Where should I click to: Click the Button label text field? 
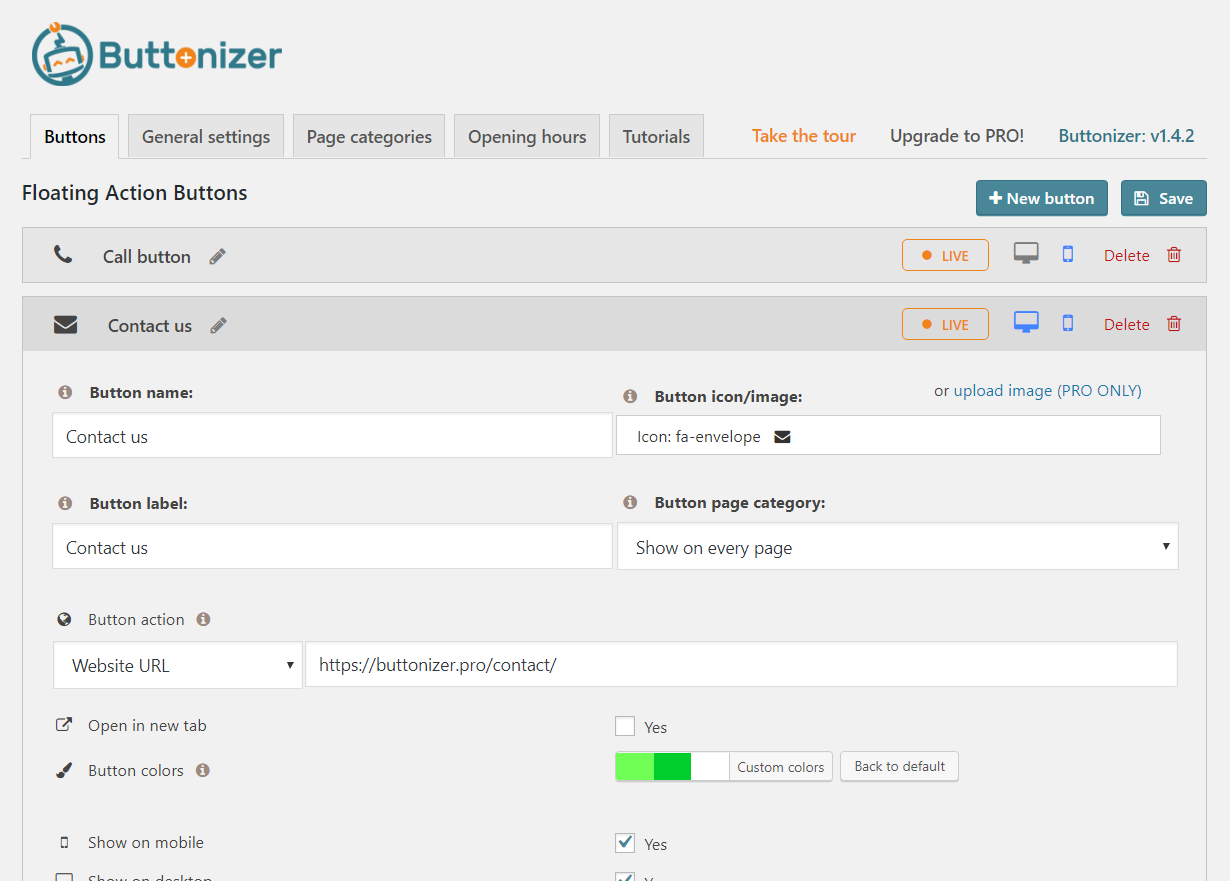click(x=332, y=547)
